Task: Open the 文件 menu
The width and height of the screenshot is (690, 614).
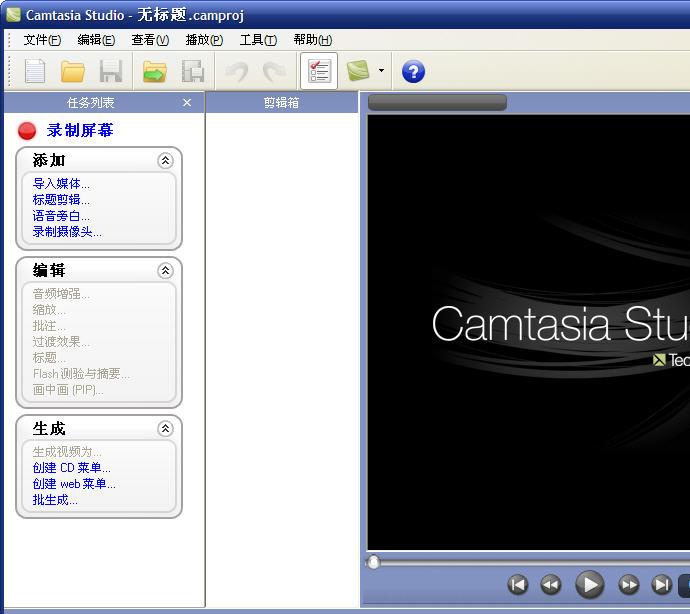Action: pyautogui.click(x=42, y=40)
